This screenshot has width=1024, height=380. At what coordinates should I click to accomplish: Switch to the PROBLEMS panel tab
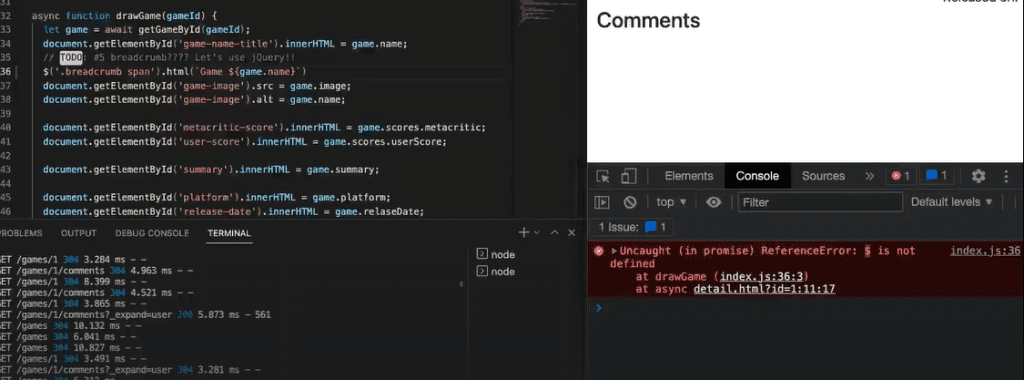pos(21,233)
